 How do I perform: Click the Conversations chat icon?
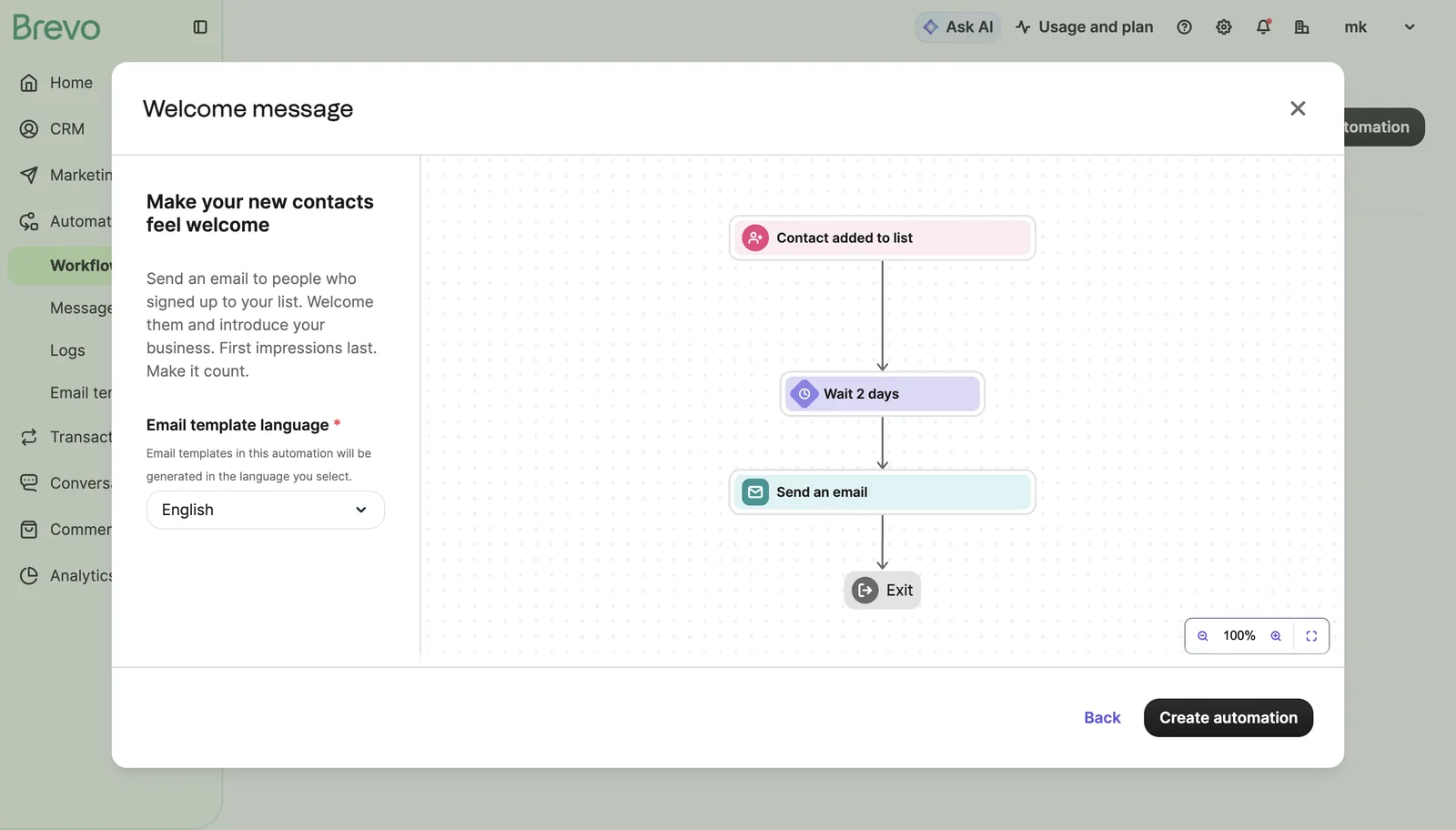29,483
